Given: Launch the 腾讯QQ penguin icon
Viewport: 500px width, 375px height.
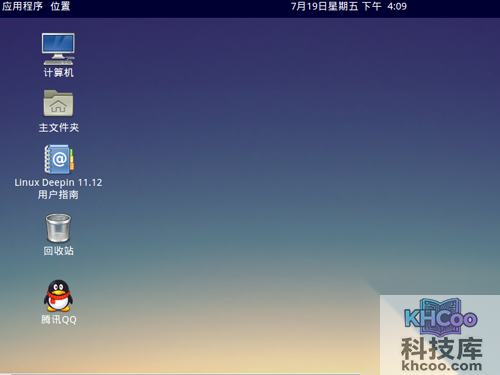Looking at the screenshot, I should (58, 296).
